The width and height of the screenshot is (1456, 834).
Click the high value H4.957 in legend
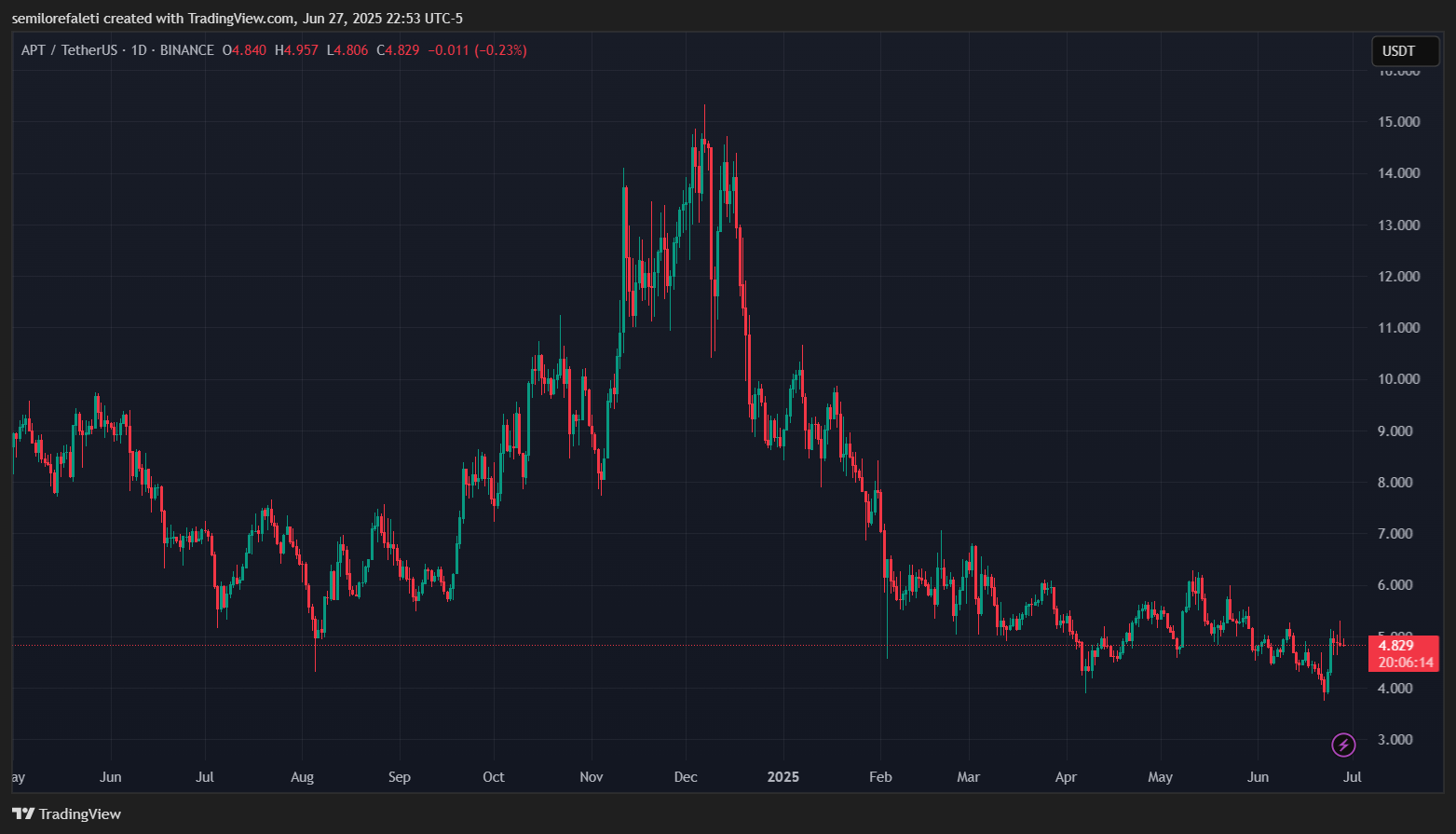tap(296, 50)
